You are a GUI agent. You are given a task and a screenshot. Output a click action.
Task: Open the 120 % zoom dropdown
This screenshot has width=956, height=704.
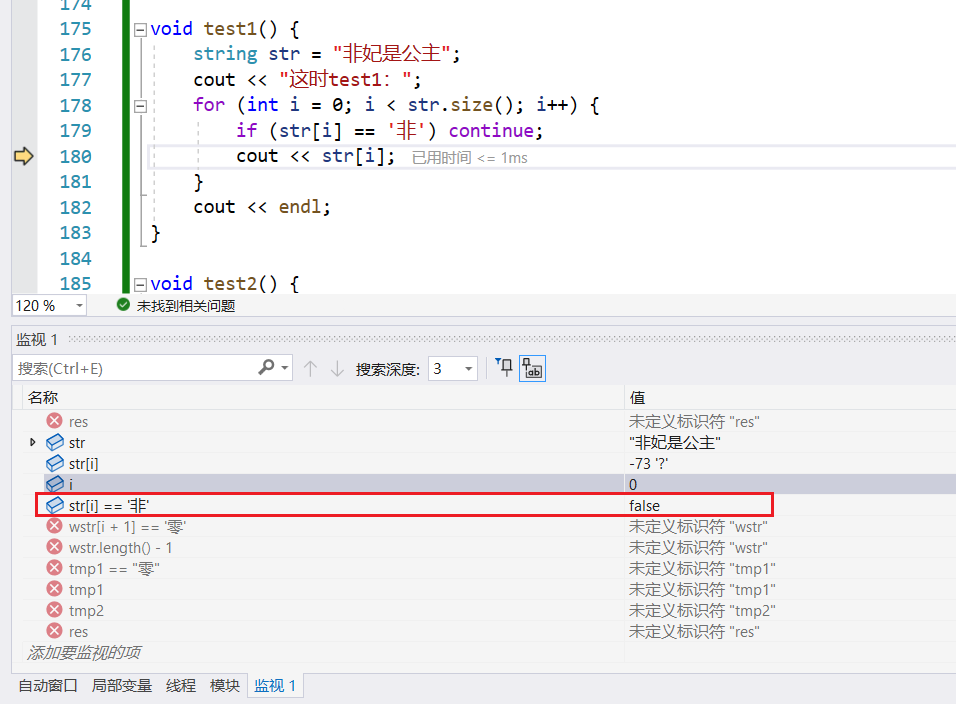pyautogui.click(x=79, y=305)
